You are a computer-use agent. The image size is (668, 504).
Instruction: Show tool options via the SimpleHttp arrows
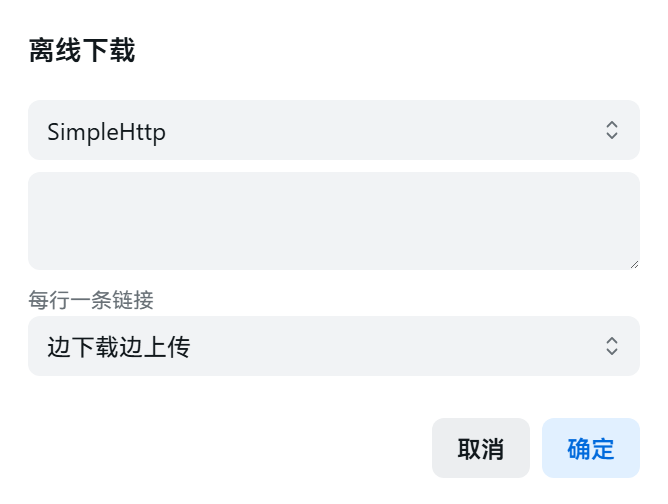pyautogui.click(x=613, y=130)
